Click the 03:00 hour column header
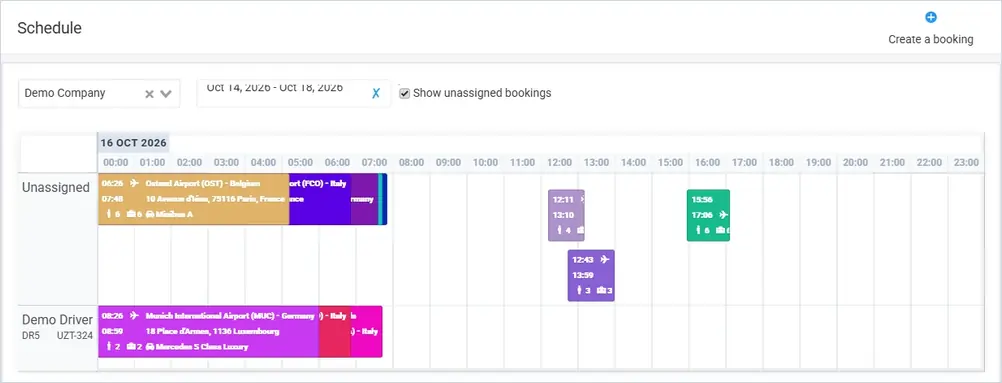1002x383 pixels. pyautogui.click(x=226, y=162)
